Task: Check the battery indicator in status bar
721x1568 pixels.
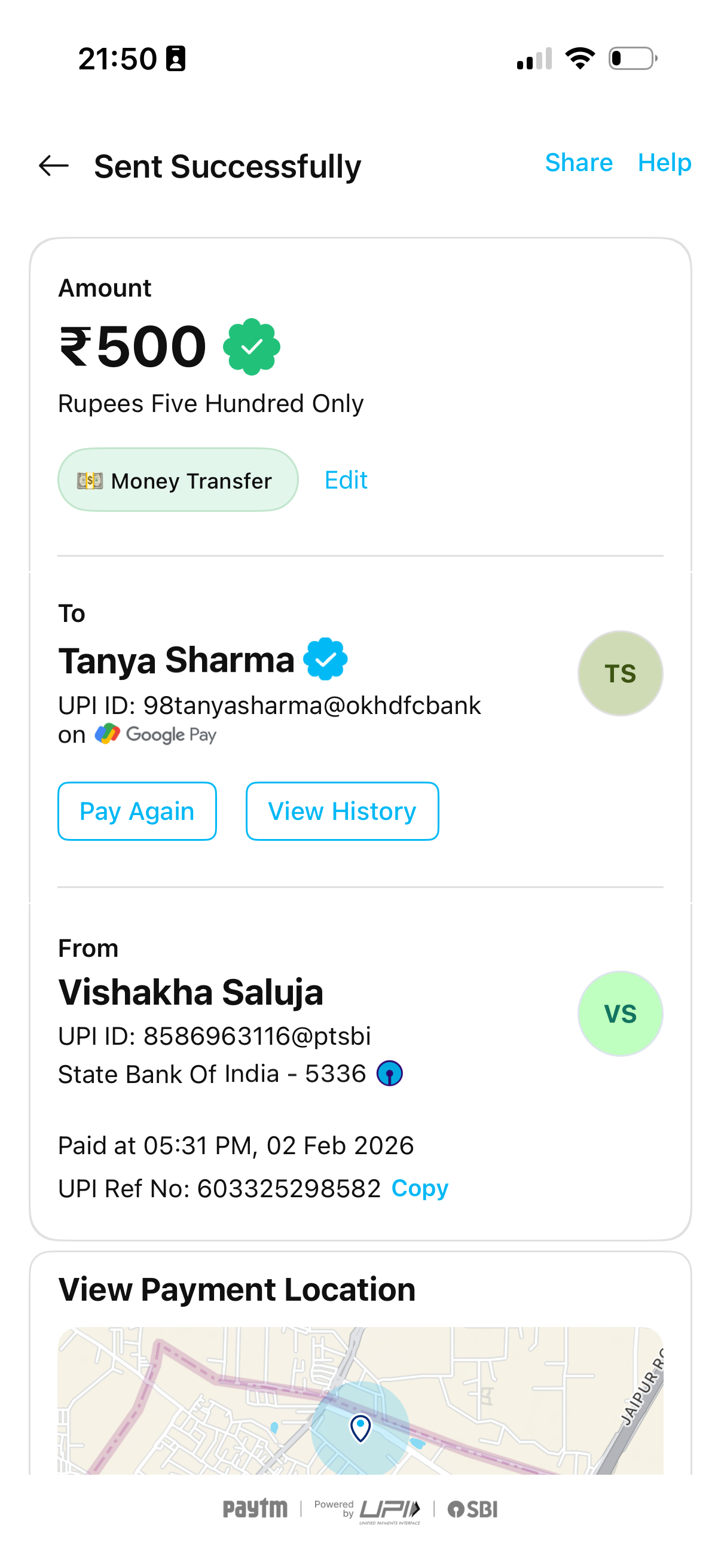Action: tap(632, 59)
